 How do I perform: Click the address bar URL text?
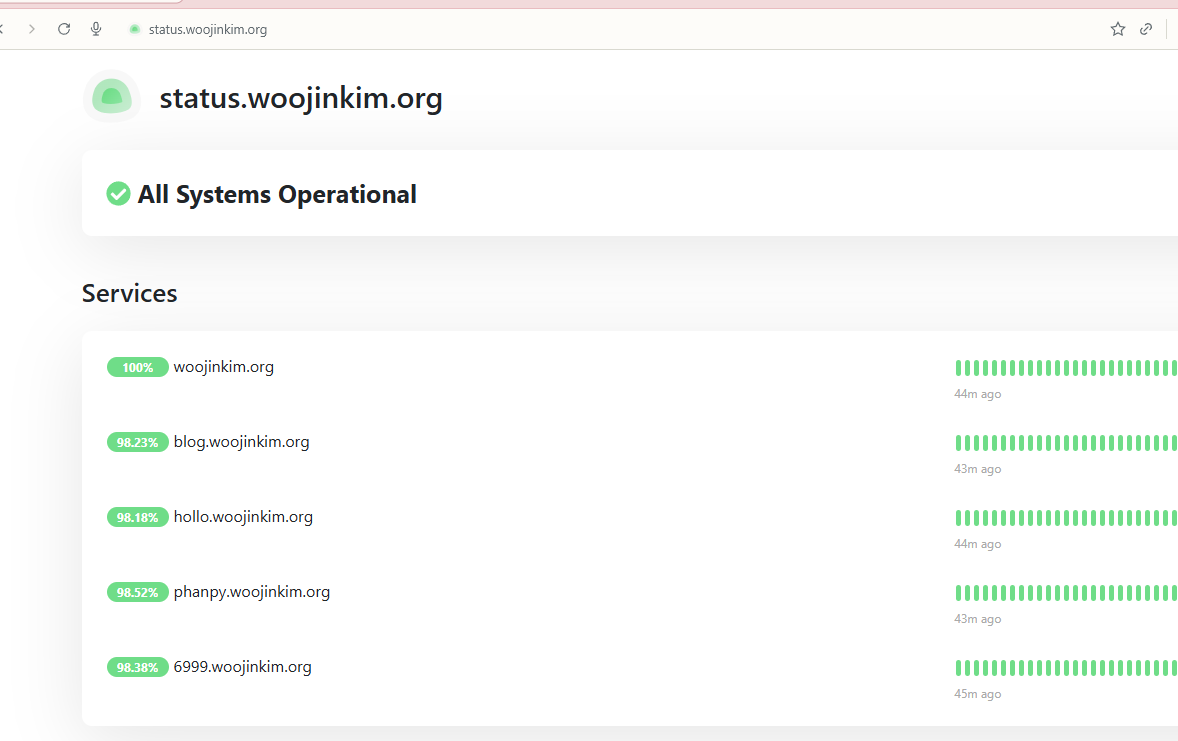[x=208, y=29]
